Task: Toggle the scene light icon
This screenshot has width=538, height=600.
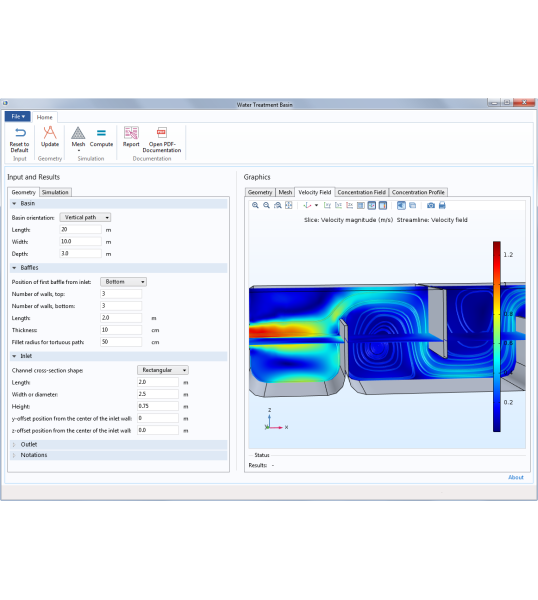Action: point(401,205)
